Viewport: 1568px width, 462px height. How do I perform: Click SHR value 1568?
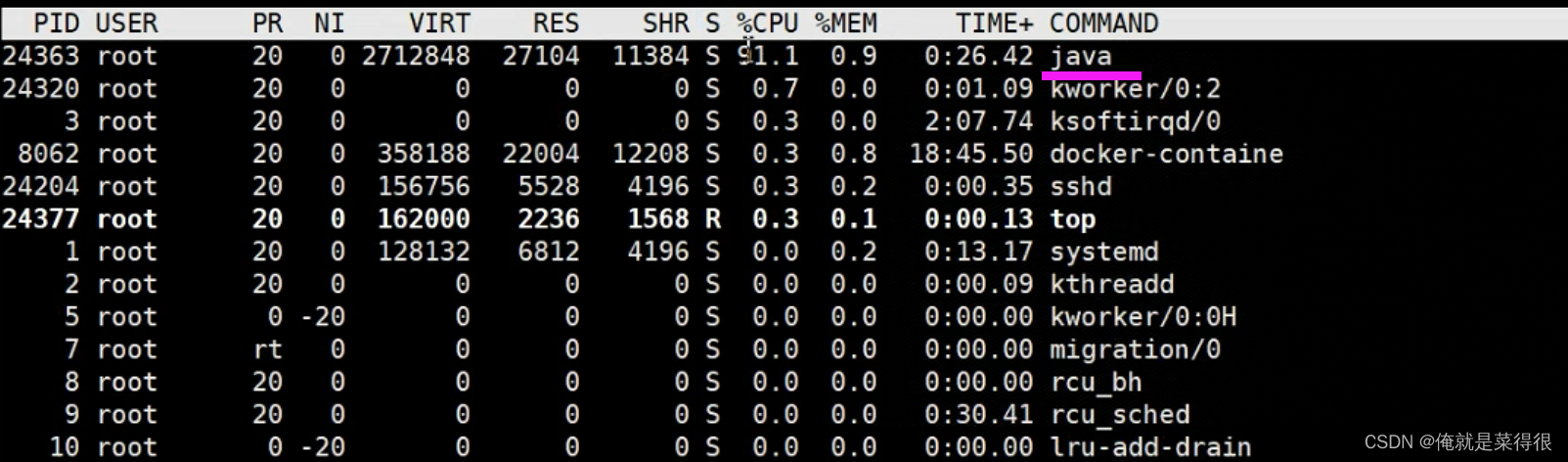(657, 219)
